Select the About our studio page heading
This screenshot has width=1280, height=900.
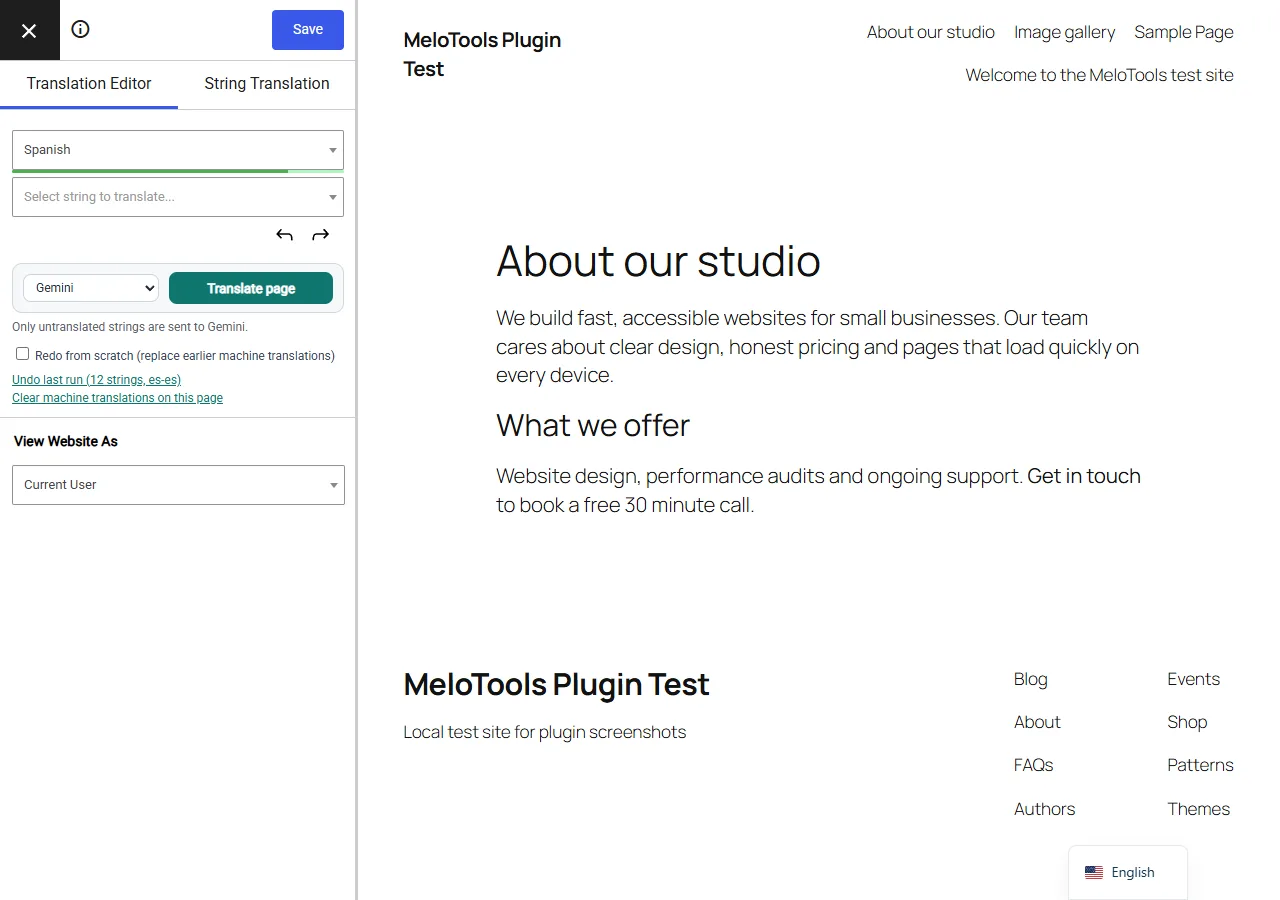click(x=658, y=261)
